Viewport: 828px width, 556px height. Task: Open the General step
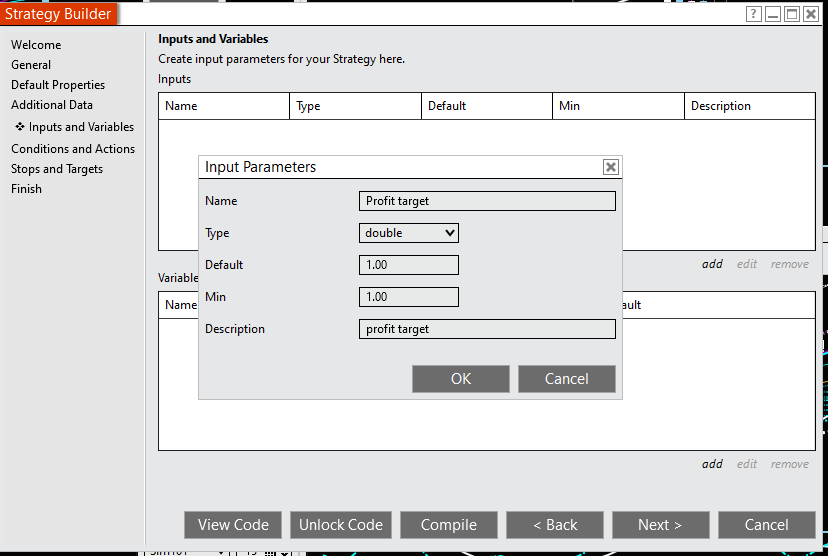point(31,65)
